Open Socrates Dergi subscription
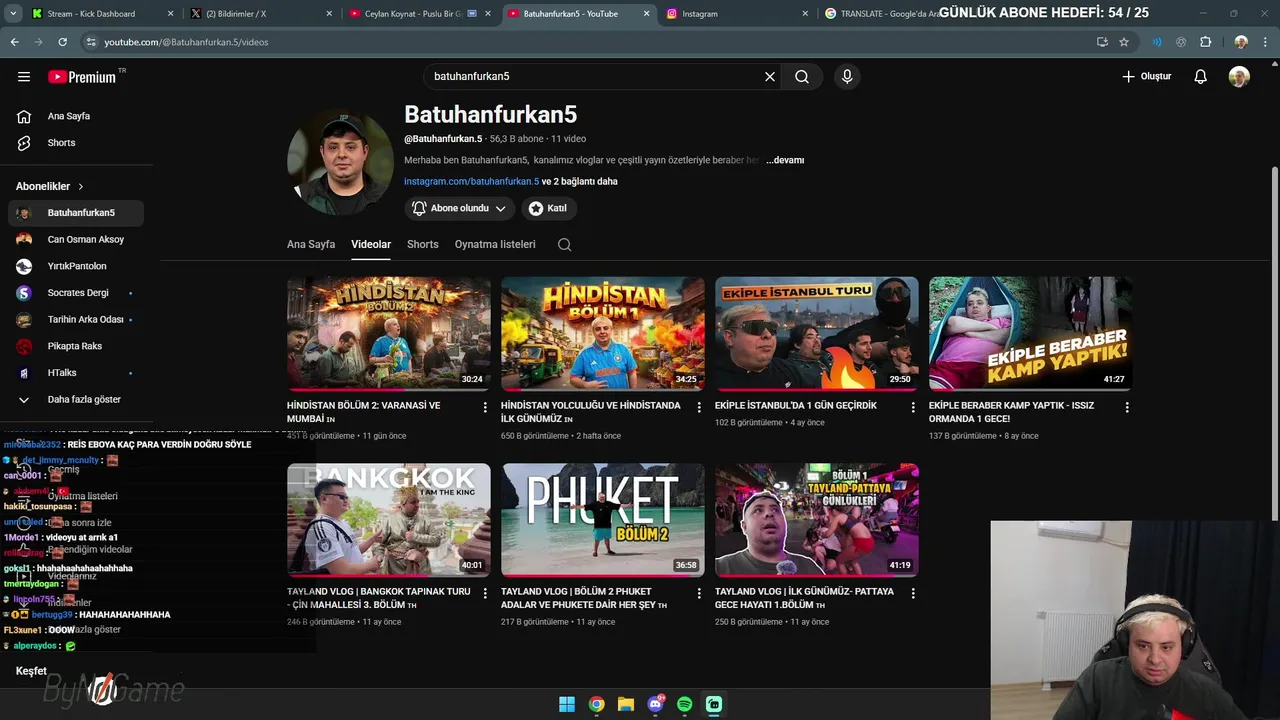 (76, 293)
